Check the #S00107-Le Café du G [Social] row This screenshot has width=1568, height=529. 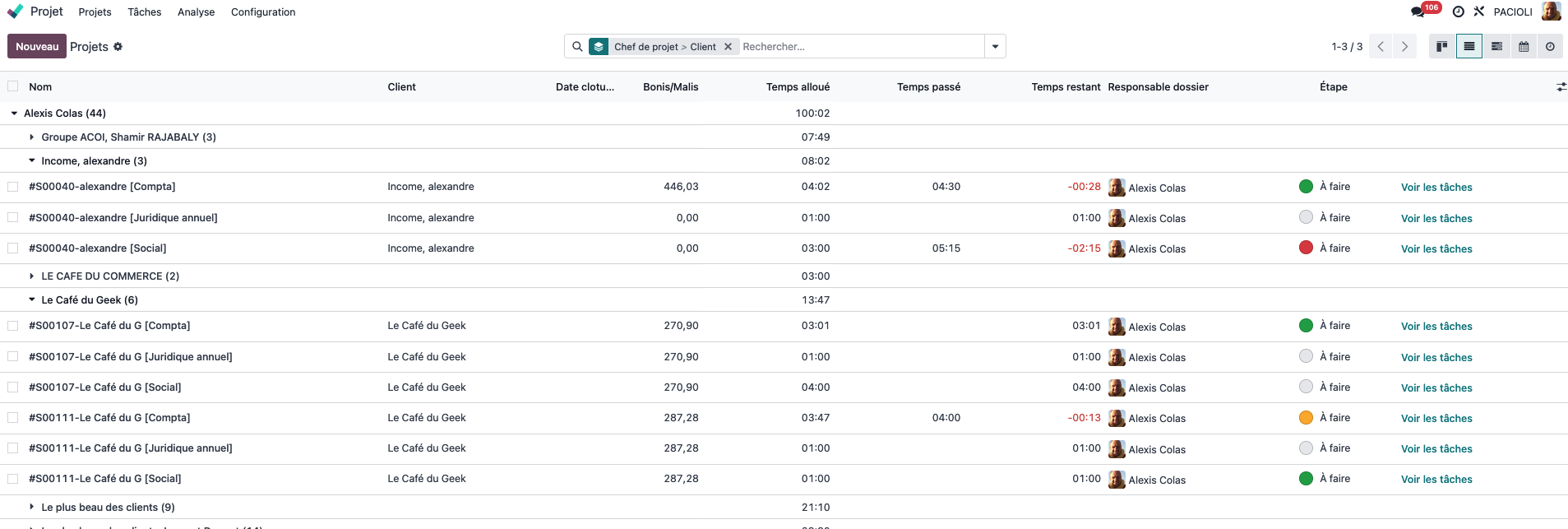(13, 387)
